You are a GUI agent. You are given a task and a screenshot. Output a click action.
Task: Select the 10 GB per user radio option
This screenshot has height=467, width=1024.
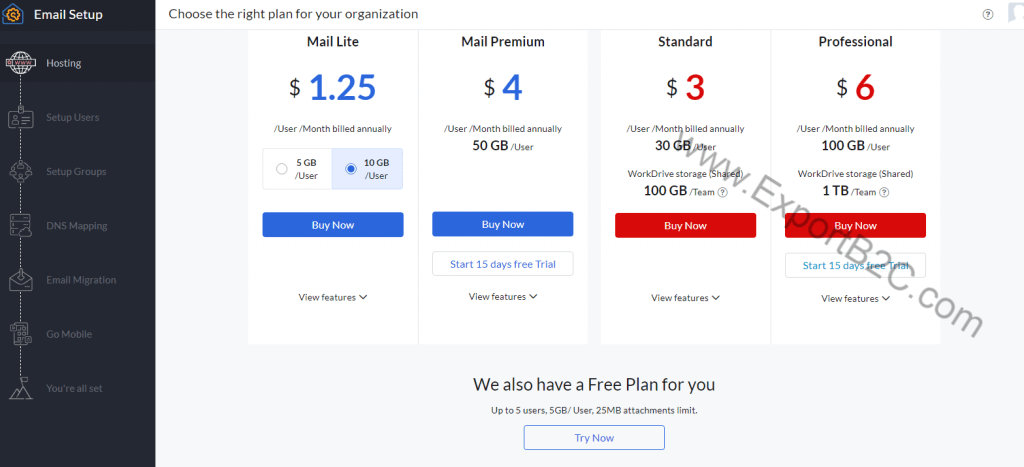point(350,169)
